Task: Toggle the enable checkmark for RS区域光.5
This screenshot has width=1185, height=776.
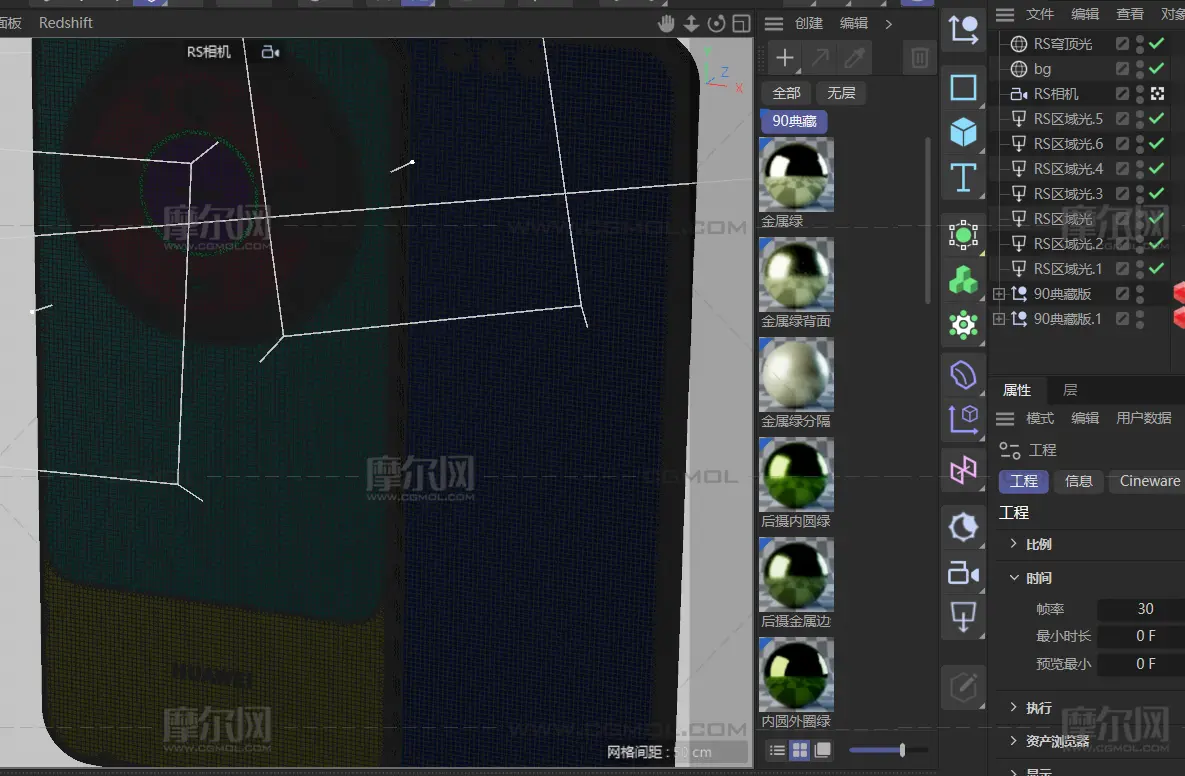Action: click(1156, 119)
